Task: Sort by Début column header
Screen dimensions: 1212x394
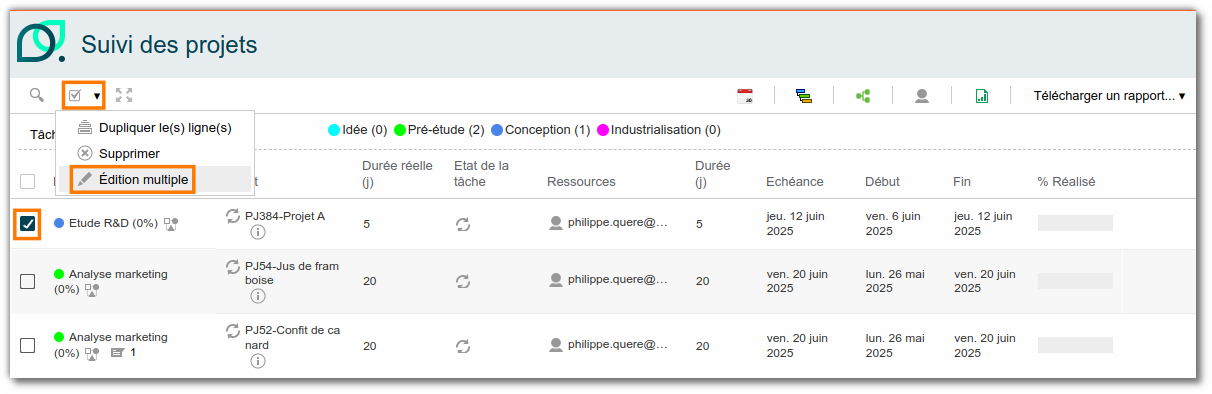Action: pyautogui.click(x=882, y=181)
